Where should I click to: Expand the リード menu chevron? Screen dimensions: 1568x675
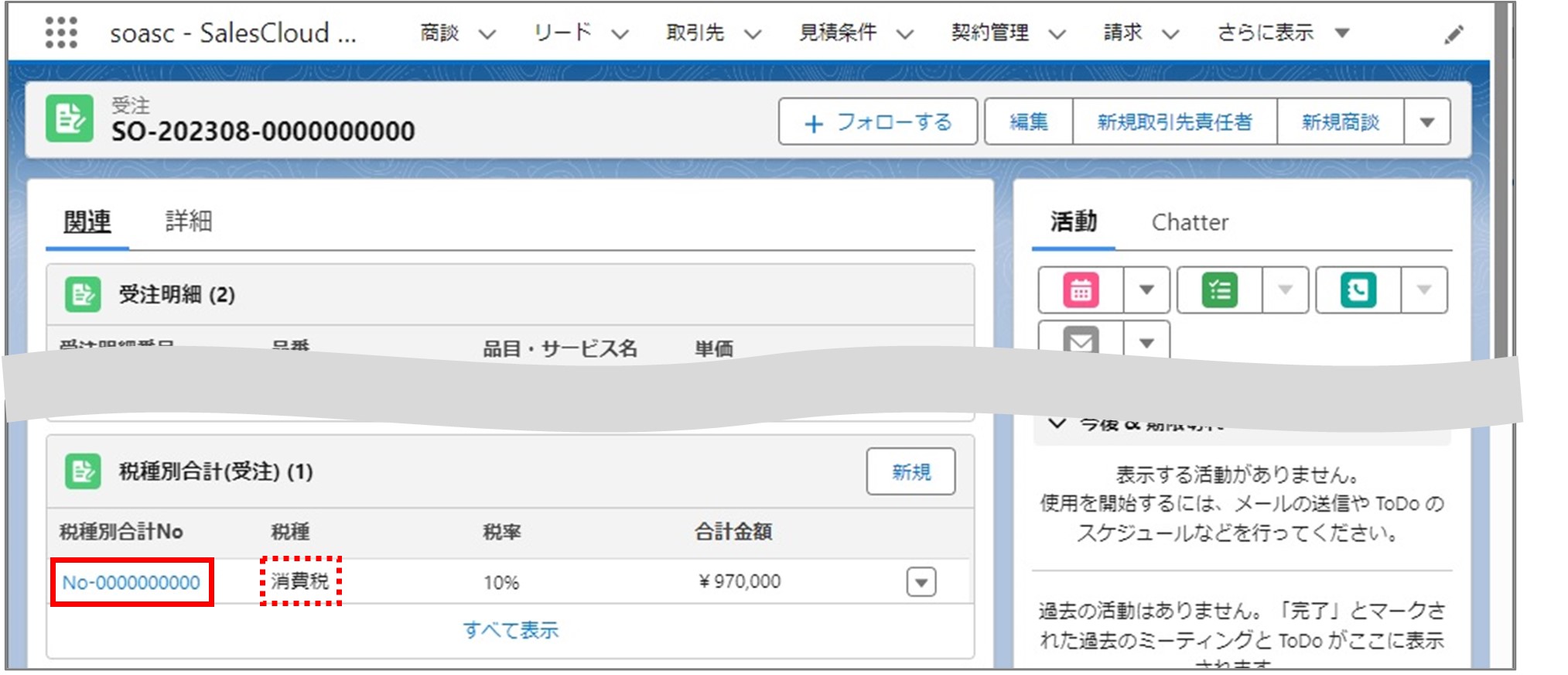click(x=620, y=34)
